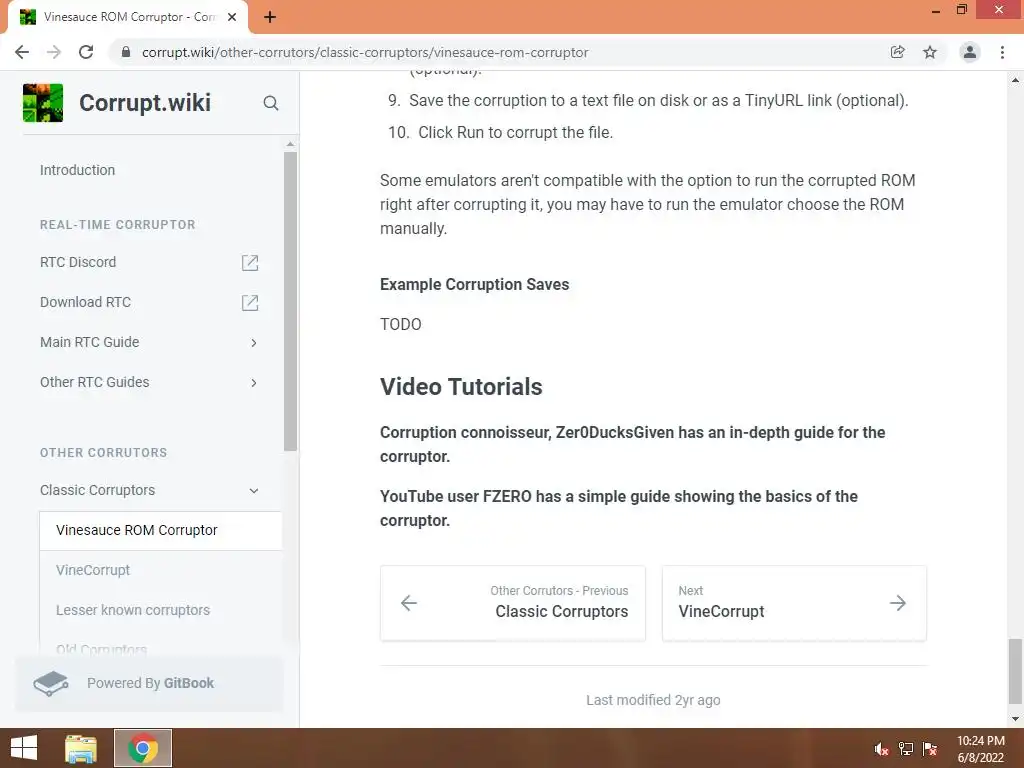1024x768 pixels.
Task: Open the Windows Start menu
Action: tap(24, 748)
